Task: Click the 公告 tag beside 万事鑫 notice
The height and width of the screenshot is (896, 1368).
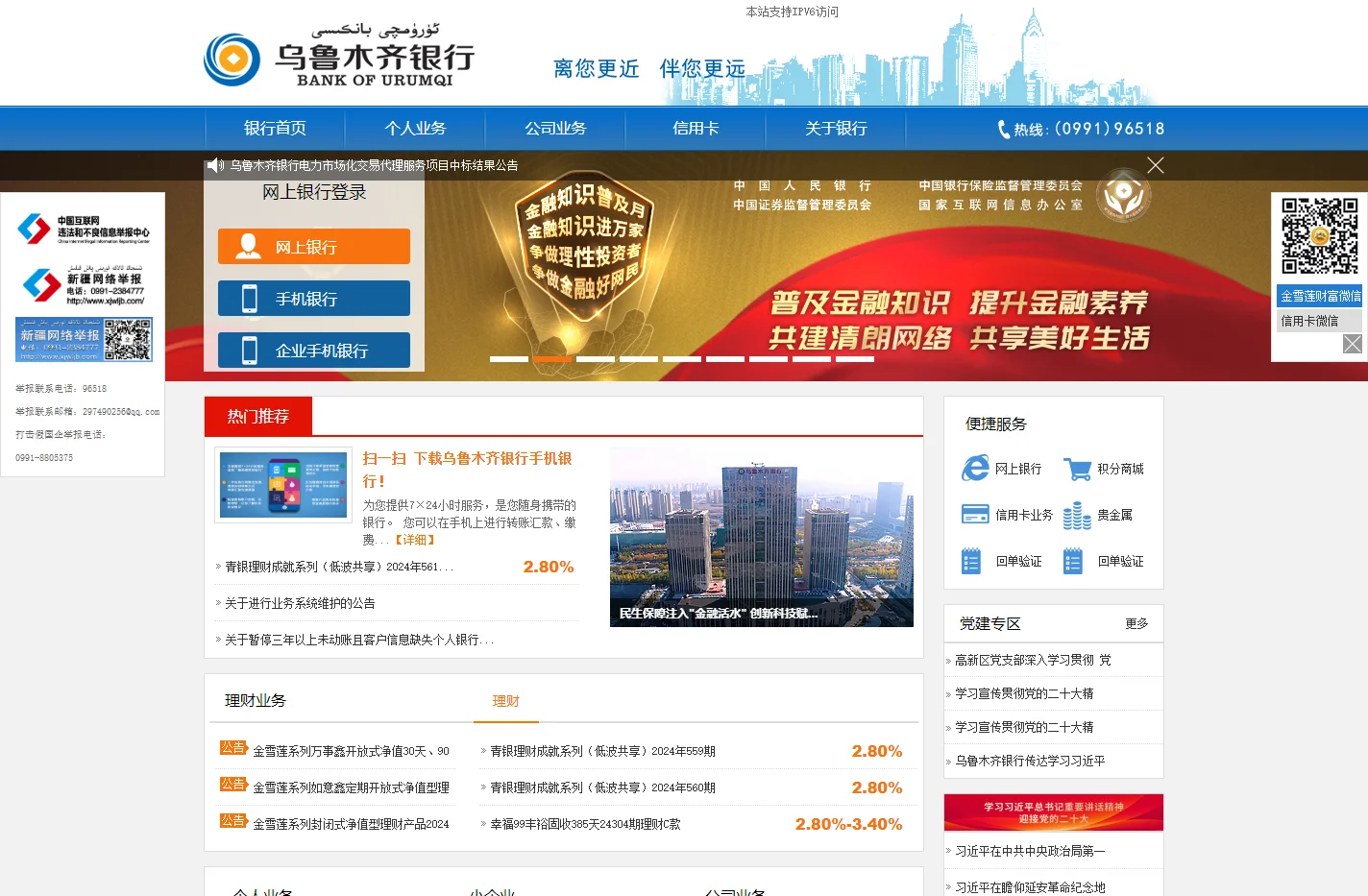Action: [x=233, y=748]
